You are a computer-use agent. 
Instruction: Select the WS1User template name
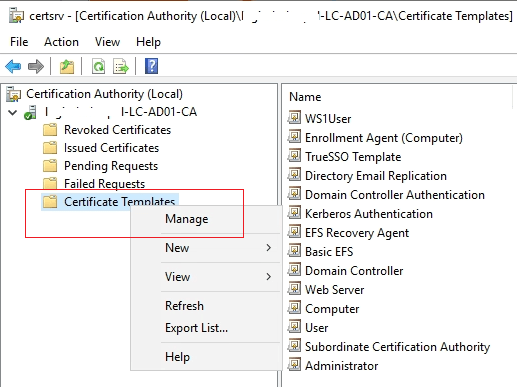(328, 119)
